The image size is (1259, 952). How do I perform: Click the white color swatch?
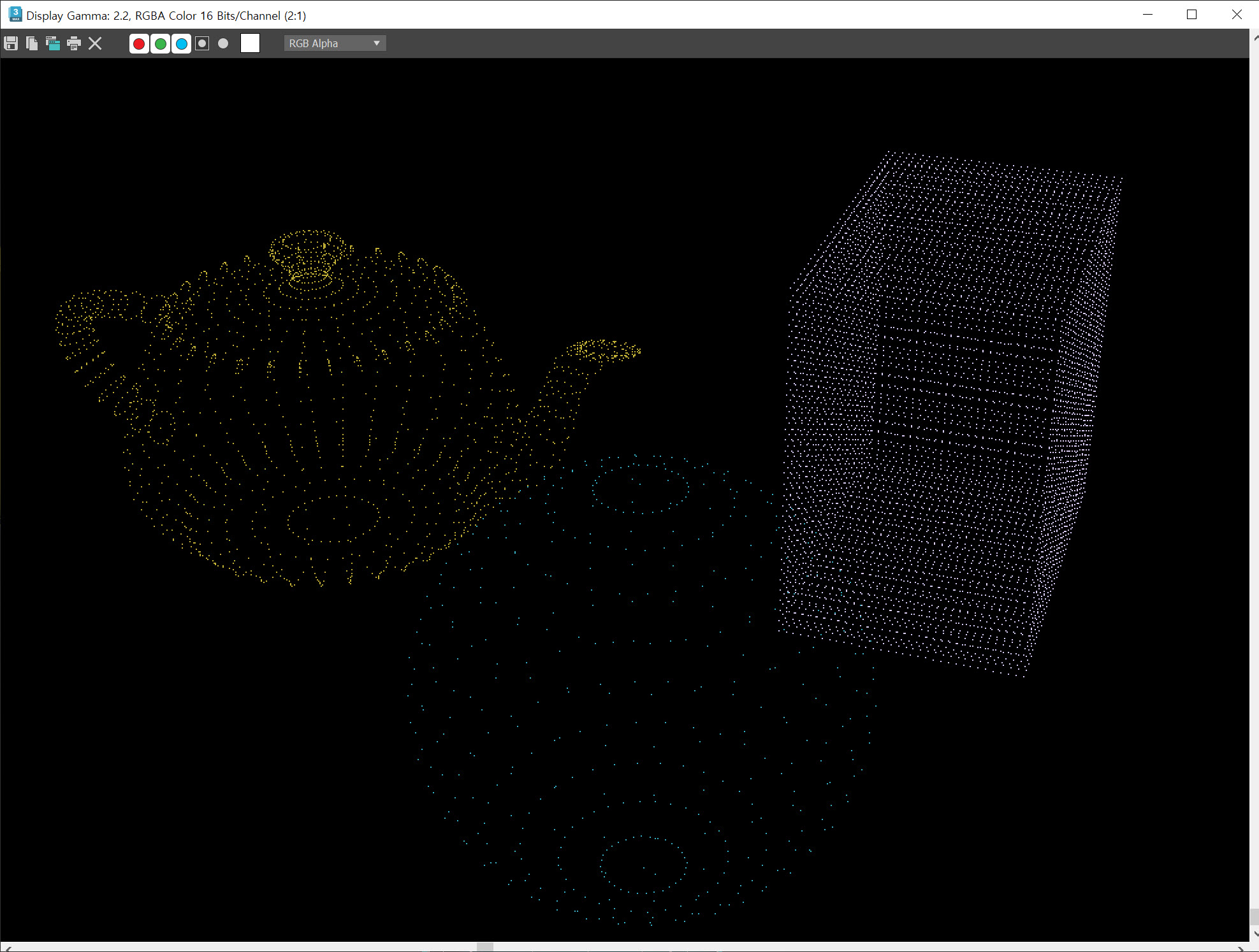click(250, 43)
